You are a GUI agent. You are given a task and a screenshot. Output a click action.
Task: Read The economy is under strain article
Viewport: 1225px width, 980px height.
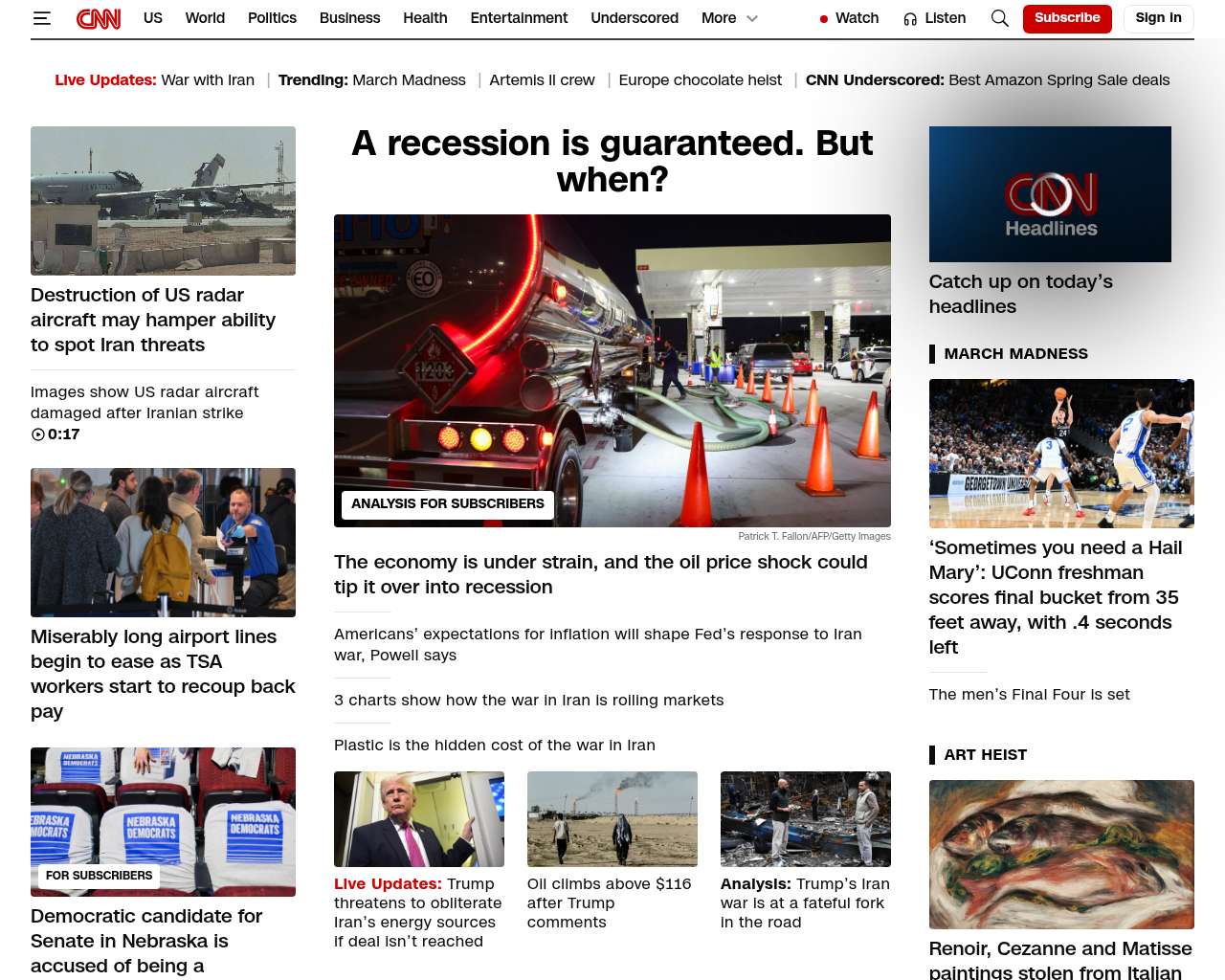[x=601, y=574]
